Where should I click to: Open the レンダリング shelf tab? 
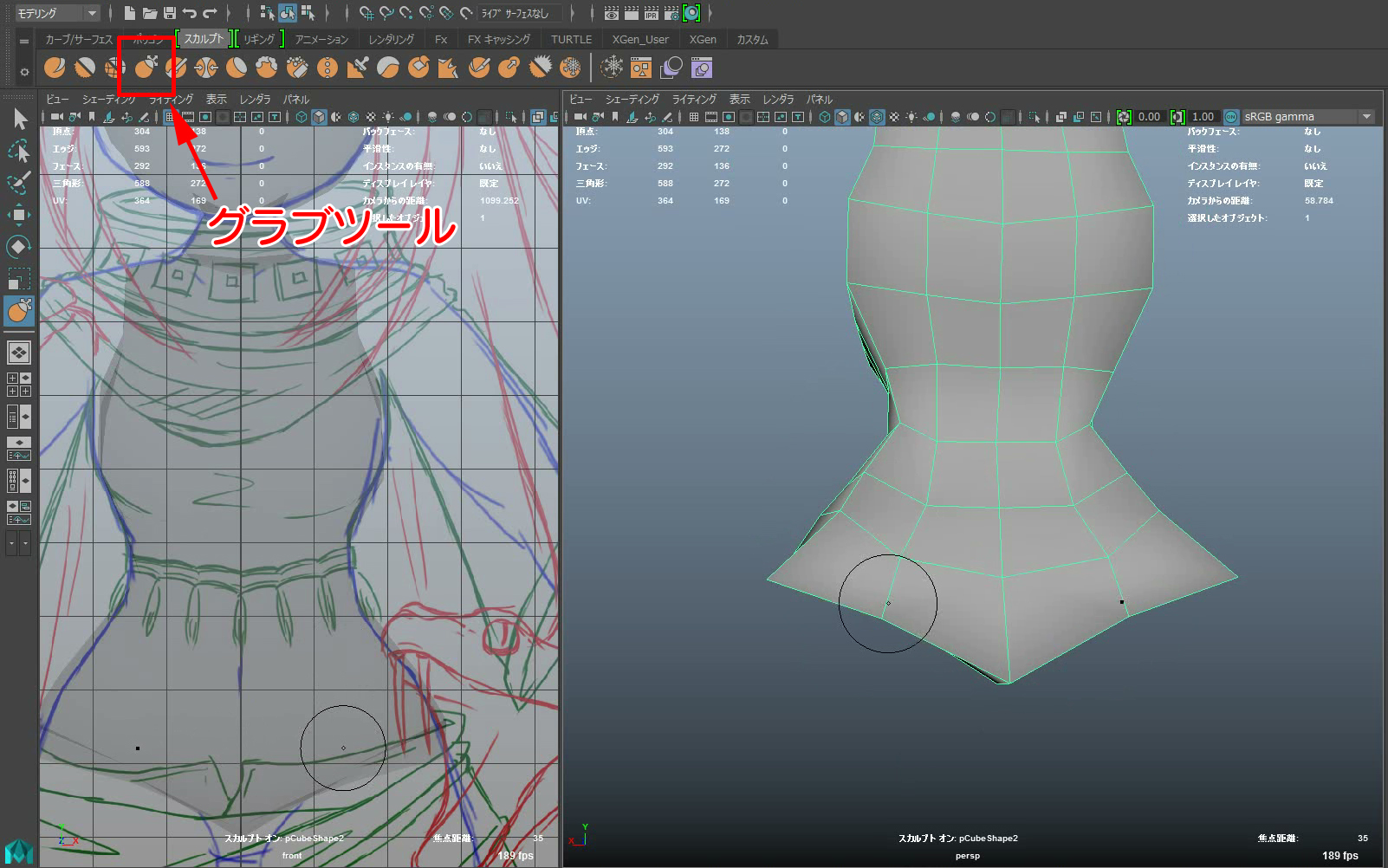click(392, 39)
